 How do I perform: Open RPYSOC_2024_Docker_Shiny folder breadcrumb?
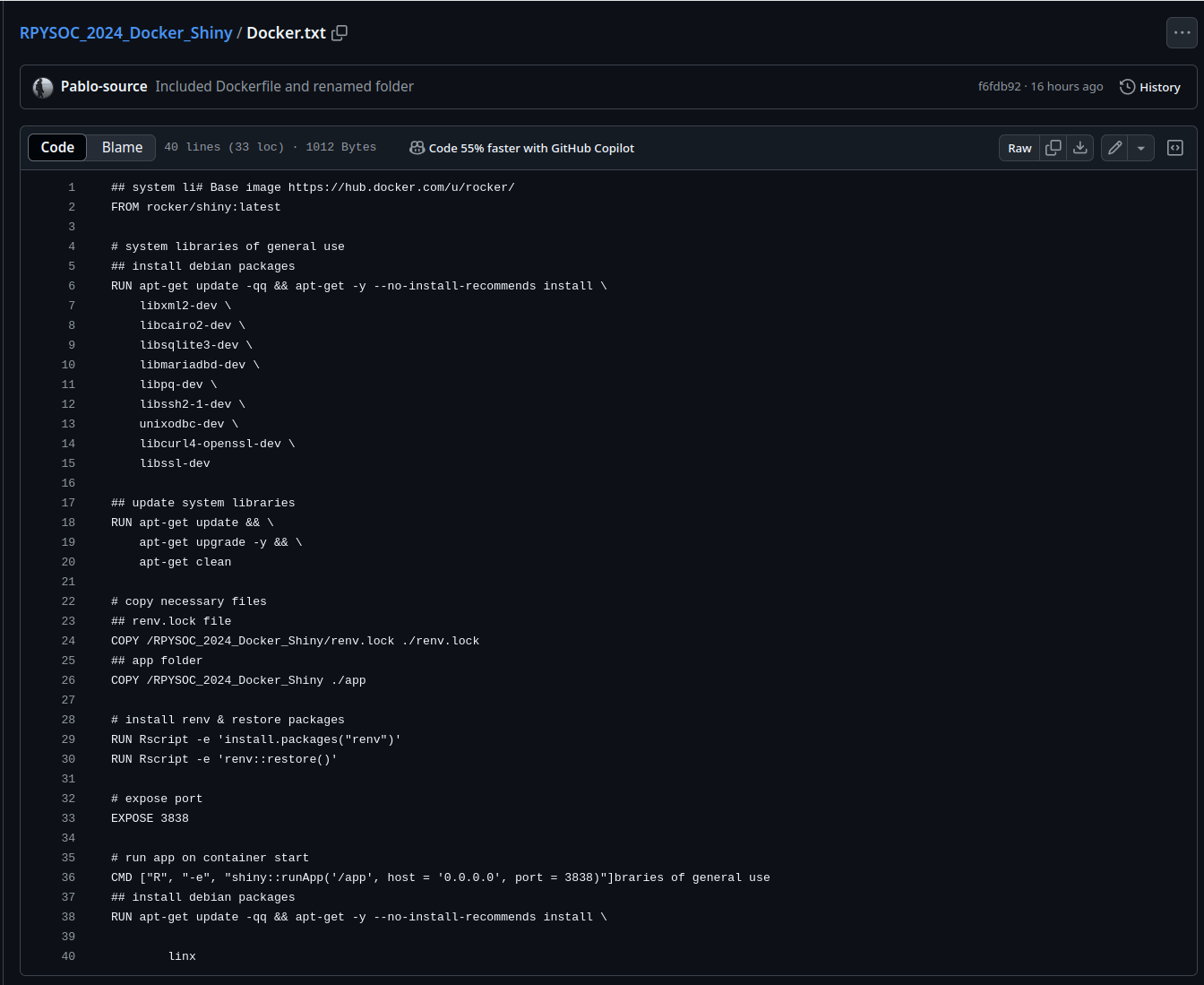pos(125,33)
